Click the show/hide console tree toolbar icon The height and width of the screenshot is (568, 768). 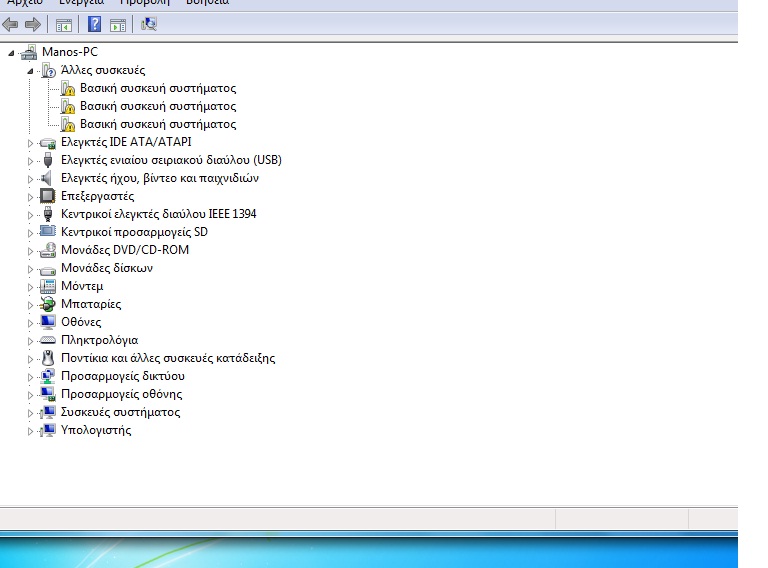pyautogui.click(x=64, y=24)
